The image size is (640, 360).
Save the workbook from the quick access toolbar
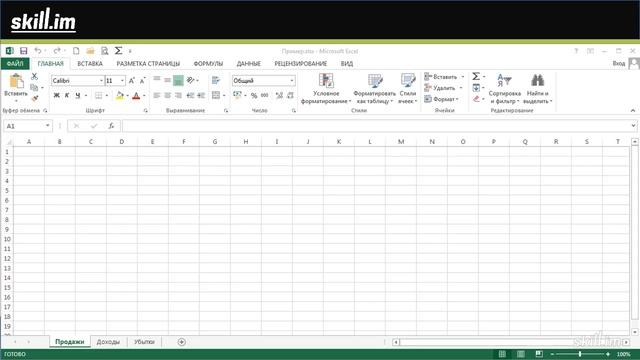[x=23, y=51]
